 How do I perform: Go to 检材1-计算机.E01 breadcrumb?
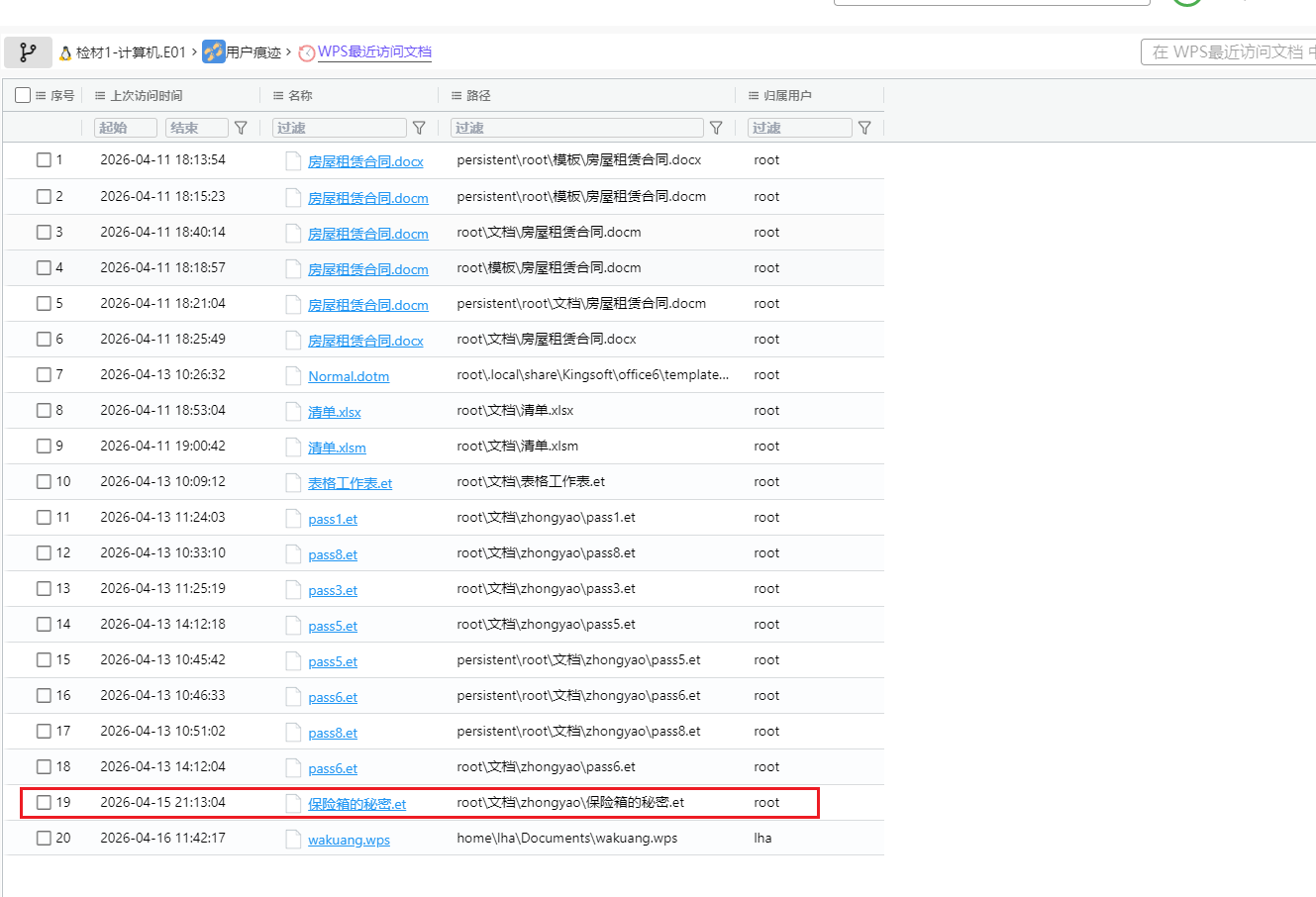[130, 52]
